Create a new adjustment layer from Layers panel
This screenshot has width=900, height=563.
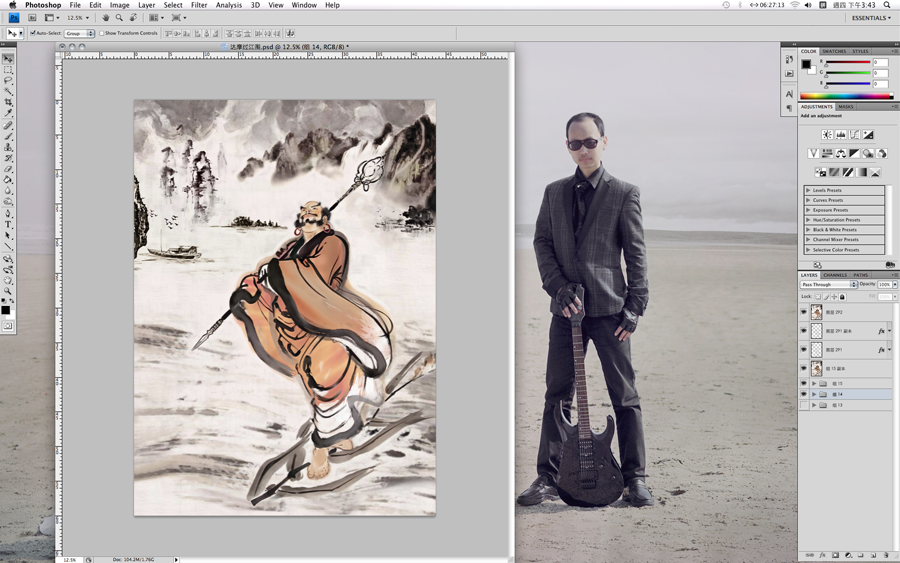[848, 555]
